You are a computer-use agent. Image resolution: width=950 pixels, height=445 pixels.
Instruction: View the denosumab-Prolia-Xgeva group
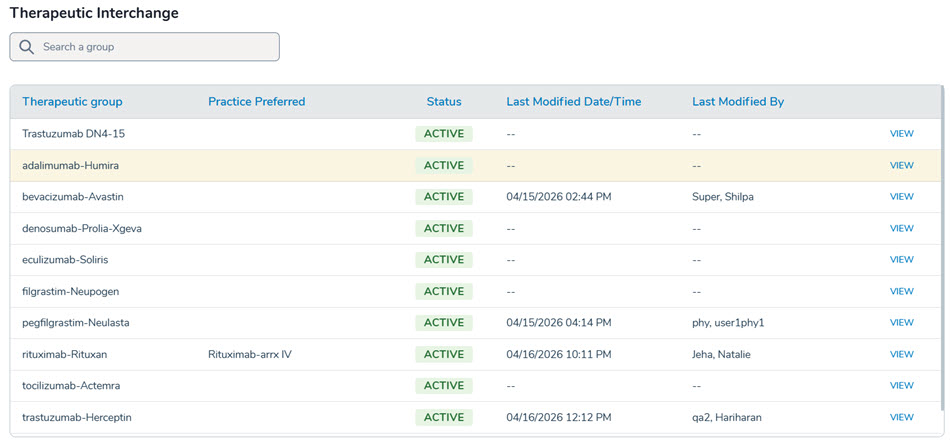point(901,229)
